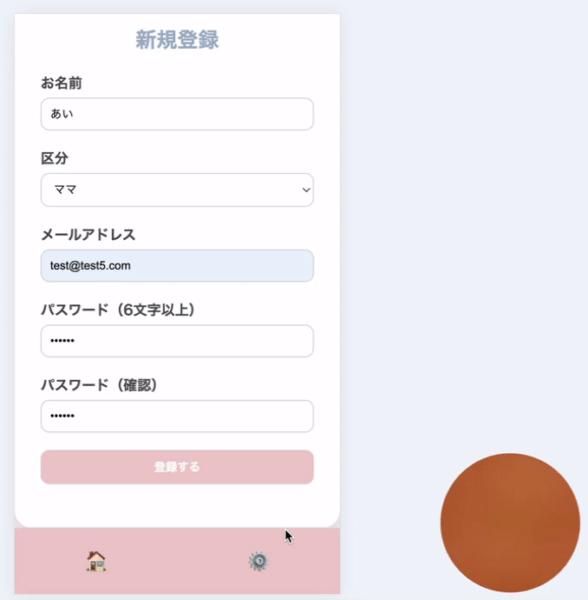Focus the パスワード（確認）input box
This screenshot has height=600, width=588.
point(177,416)
